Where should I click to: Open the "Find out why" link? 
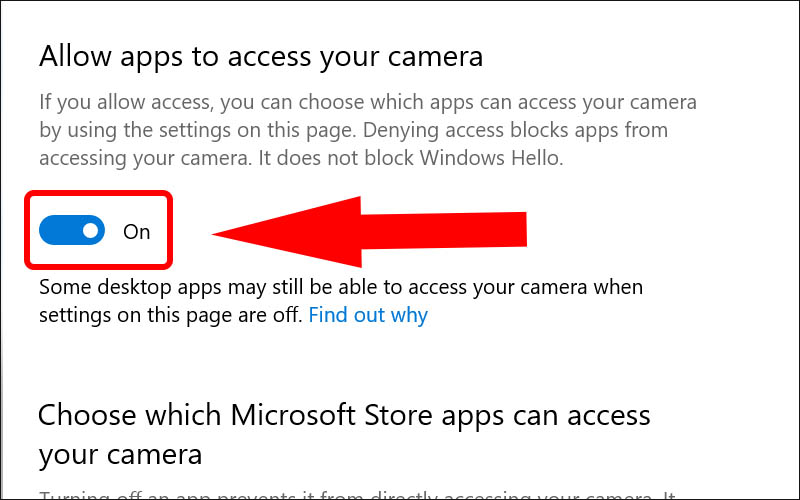click(368, 315)
